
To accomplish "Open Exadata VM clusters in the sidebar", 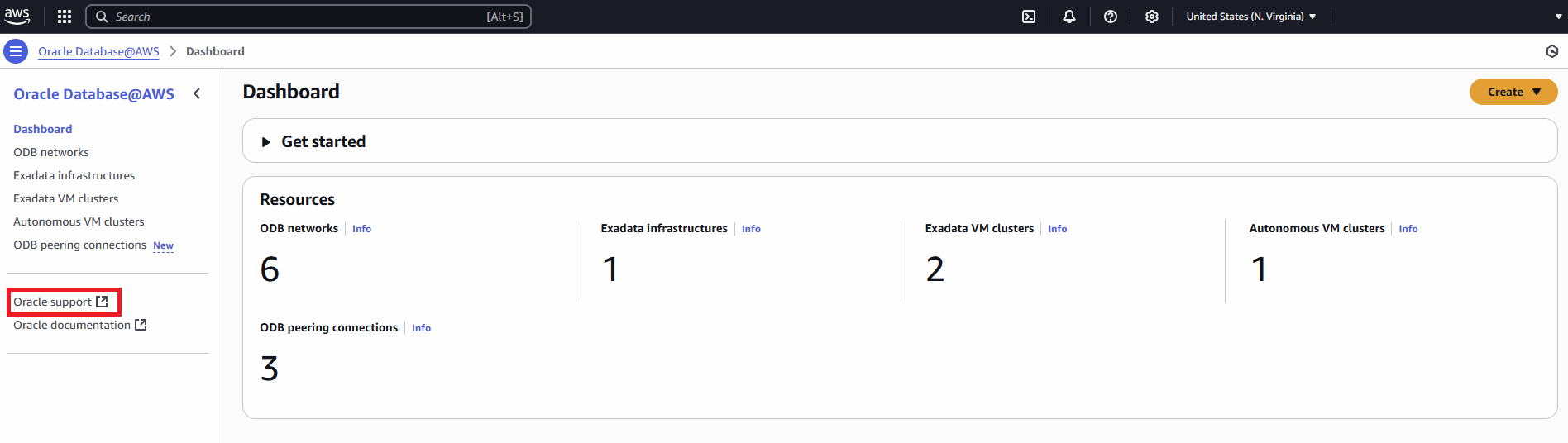I will pyautogui.click(x=65, y=198).
